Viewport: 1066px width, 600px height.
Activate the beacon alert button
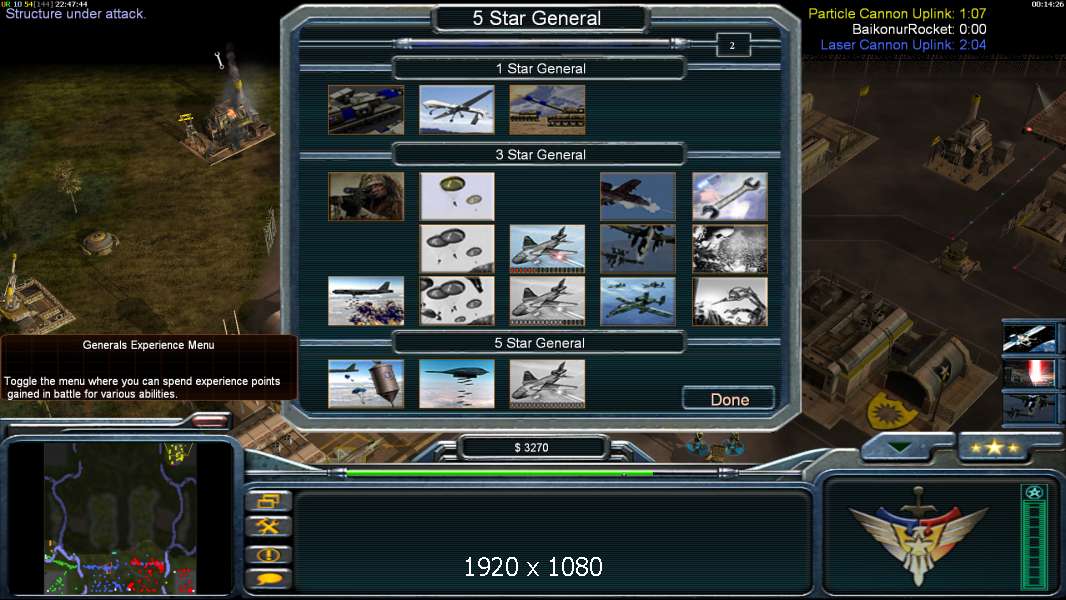(269, 554)
